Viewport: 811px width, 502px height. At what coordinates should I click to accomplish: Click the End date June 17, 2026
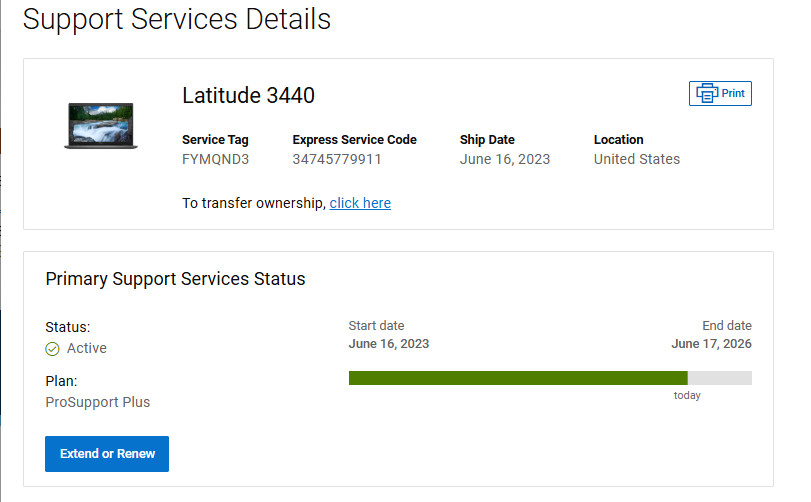coord(711,344)
